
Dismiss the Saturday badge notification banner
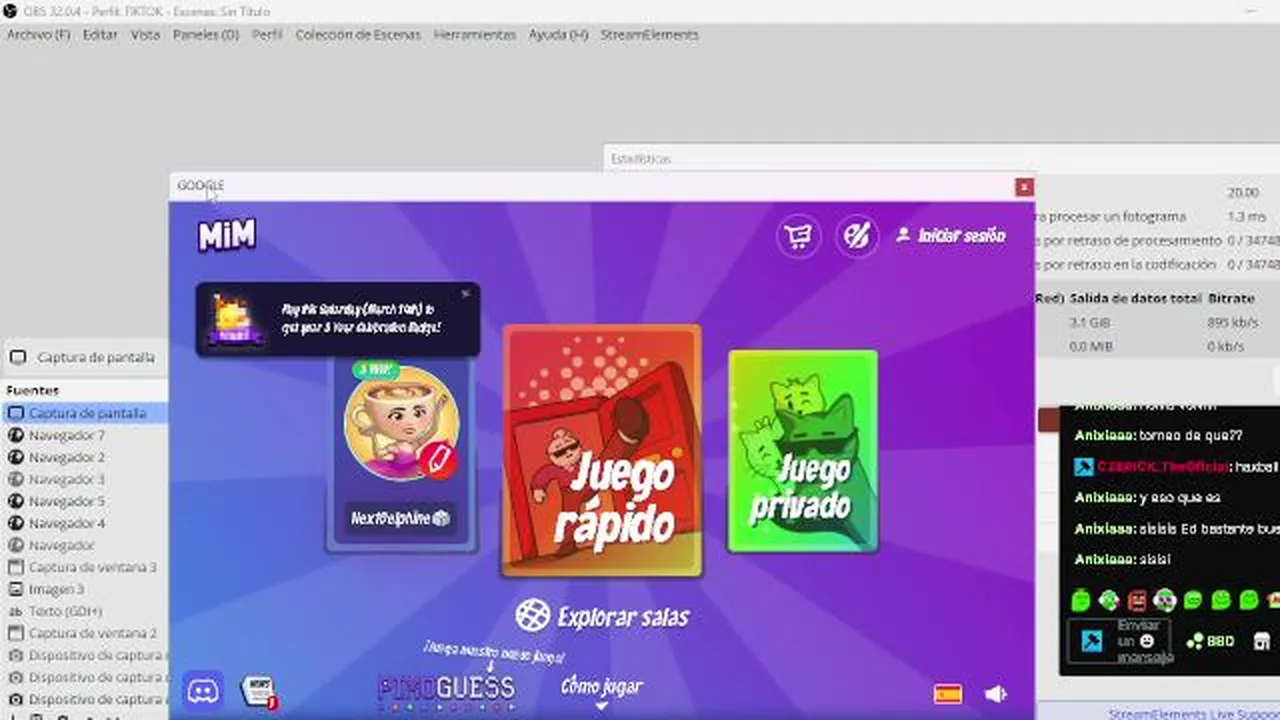[465, 294]
